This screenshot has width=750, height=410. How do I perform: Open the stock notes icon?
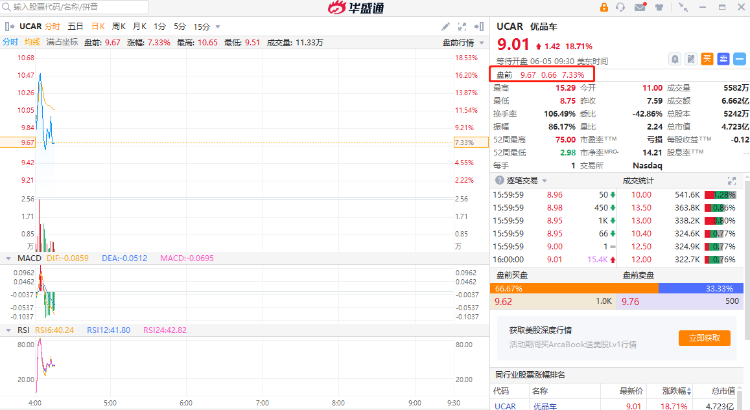[691, 59]
